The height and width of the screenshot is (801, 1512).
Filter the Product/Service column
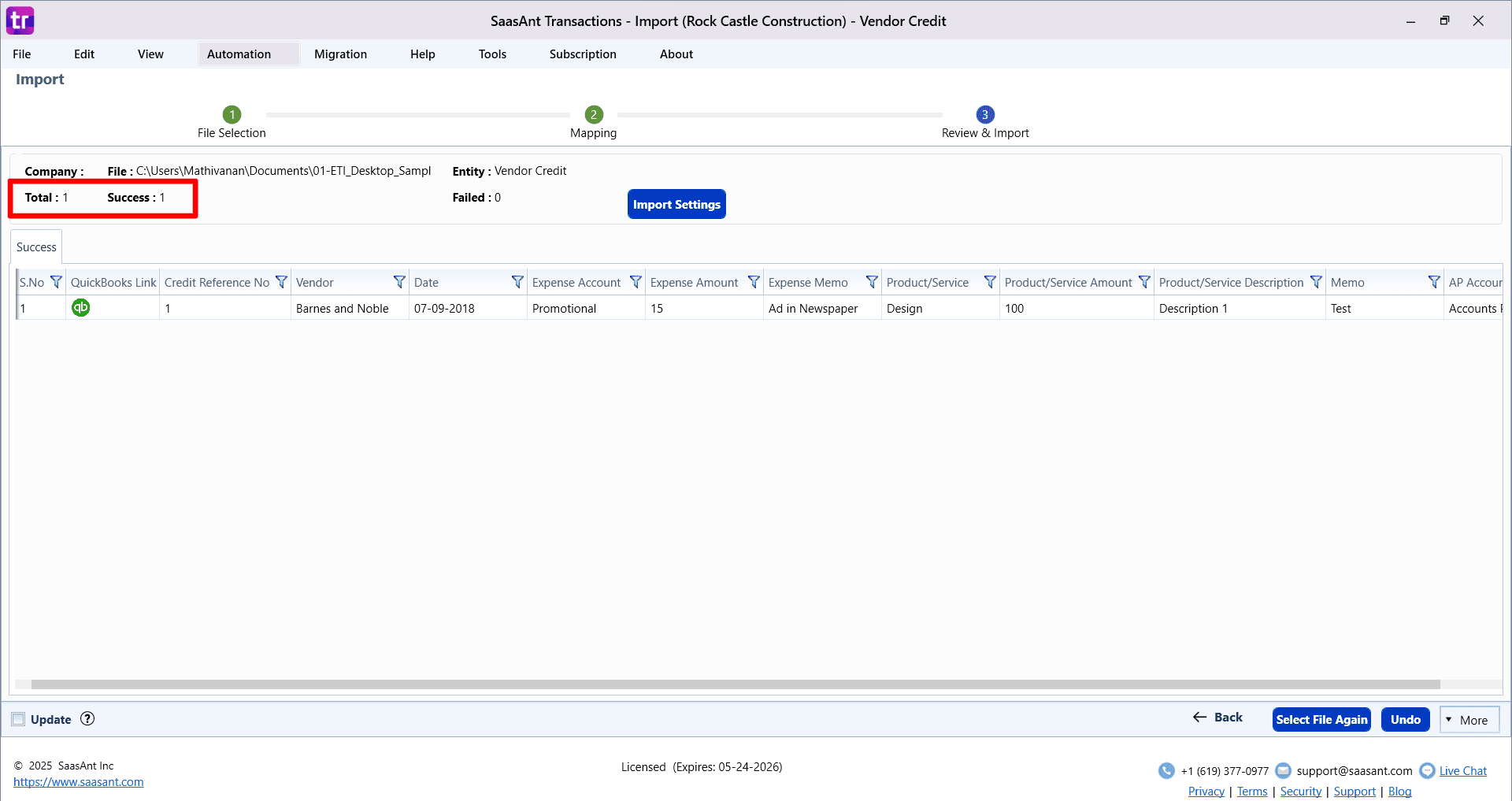(x=990, y=282)
